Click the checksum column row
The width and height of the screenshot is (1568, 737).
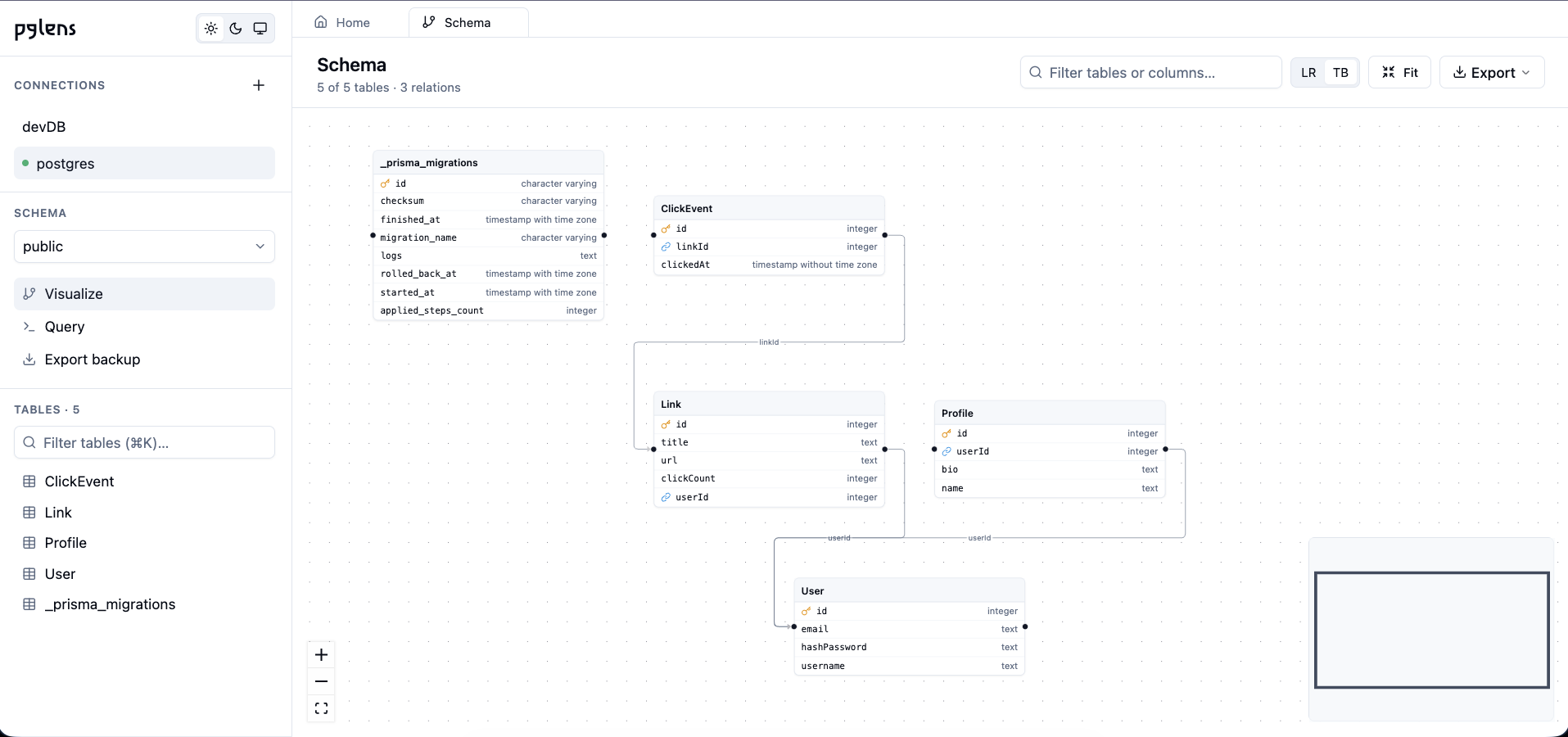click(x=488, y=201)
